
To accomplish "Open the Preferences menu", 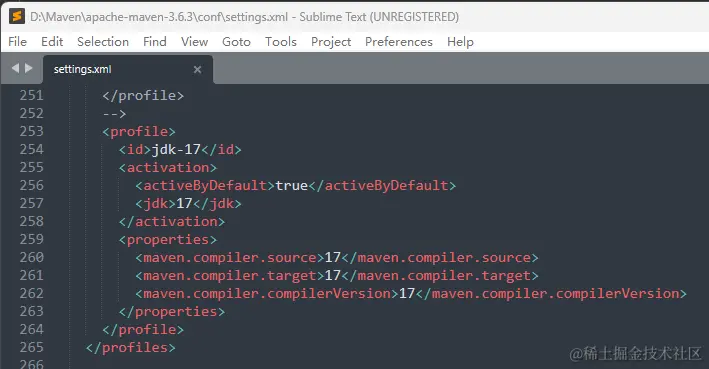I will [399, 42].
